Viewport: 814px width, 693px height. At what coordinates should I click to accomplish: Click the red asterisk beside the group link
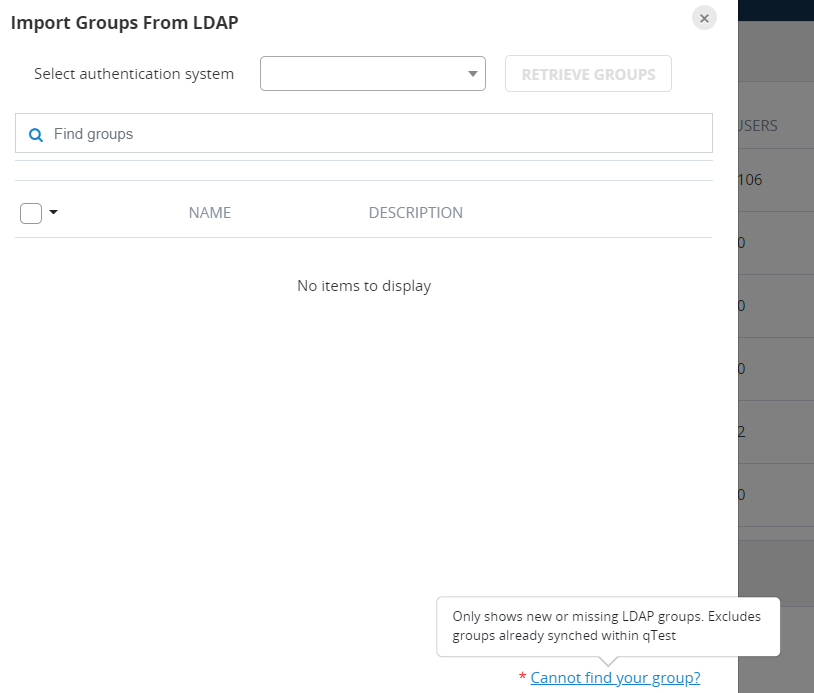pyautogui.click(x=521, y=678)
